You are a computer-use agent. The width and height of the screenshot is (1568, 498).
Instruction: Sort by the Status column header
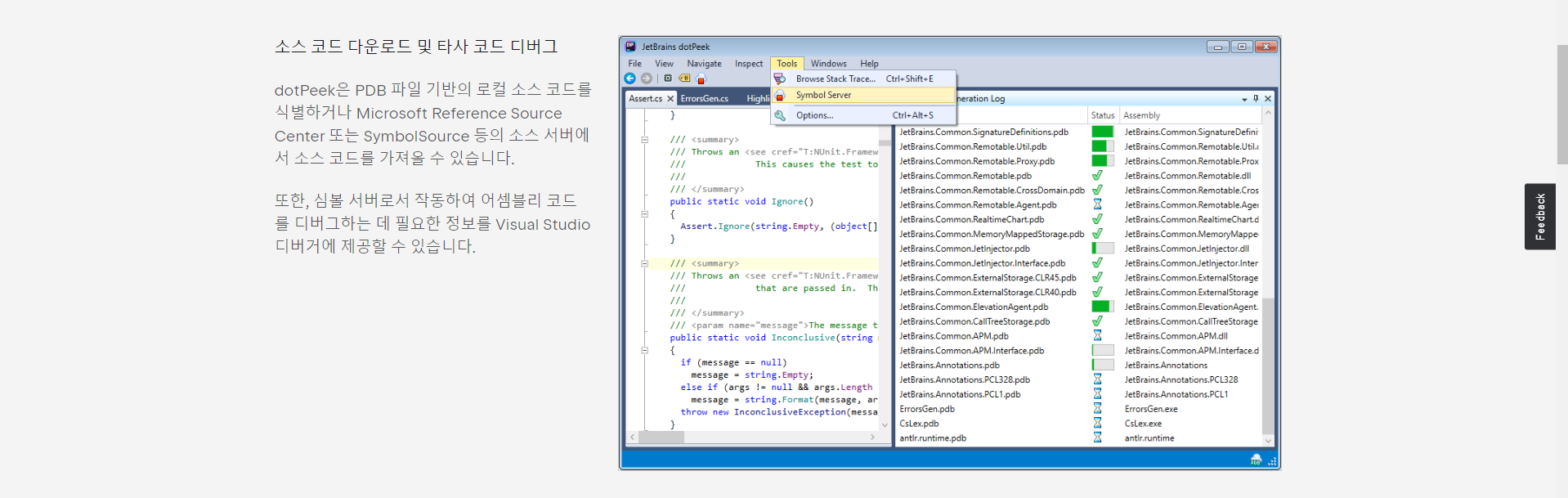point(1103,115)
